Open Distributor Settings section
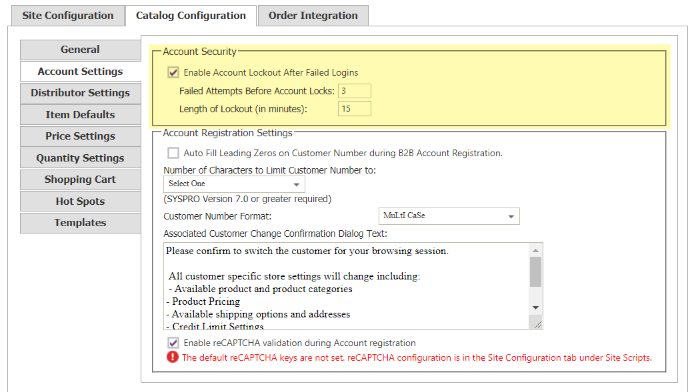 tap(80, 93)
